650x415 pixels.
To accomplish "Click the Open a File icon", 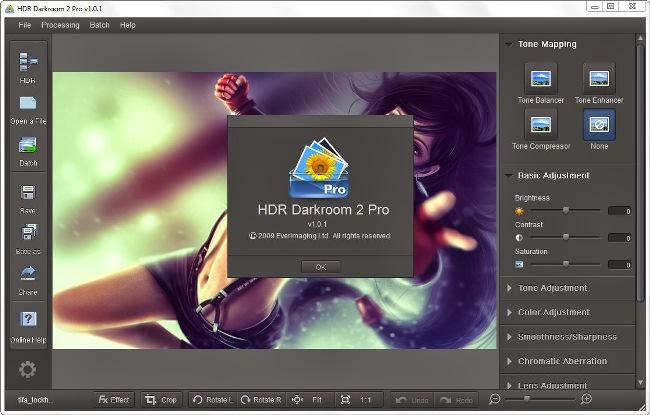I will coord(28,103).
